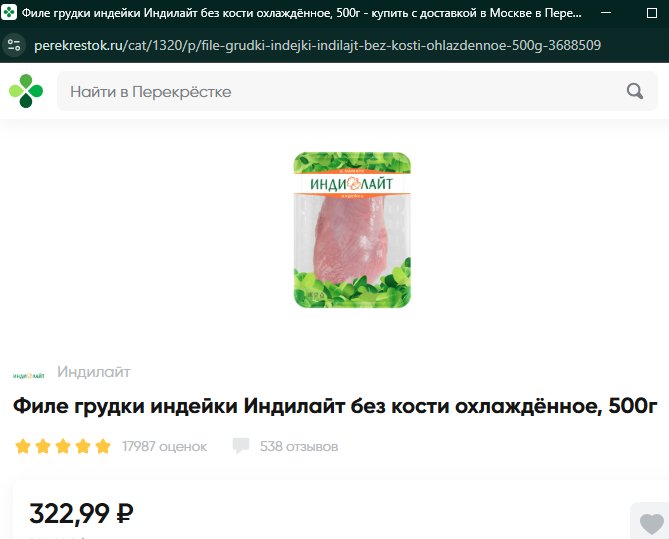Screen dimensions: 669x539
Task: Maximize the browser window
Action: [652, 13]
